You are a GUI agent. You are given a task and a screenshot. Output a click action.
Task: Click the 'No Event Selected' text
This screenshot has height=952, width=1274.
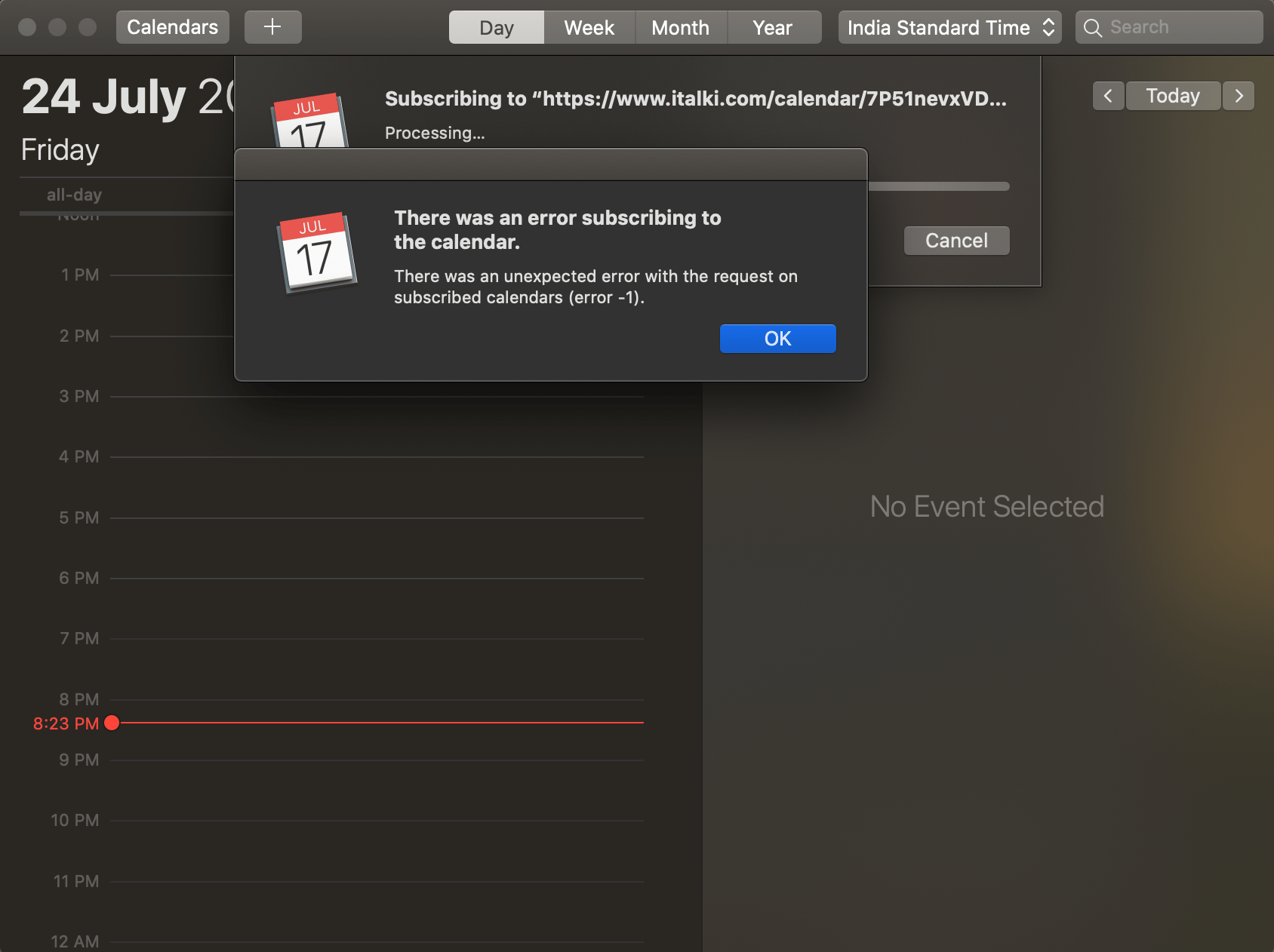(987, 506)
